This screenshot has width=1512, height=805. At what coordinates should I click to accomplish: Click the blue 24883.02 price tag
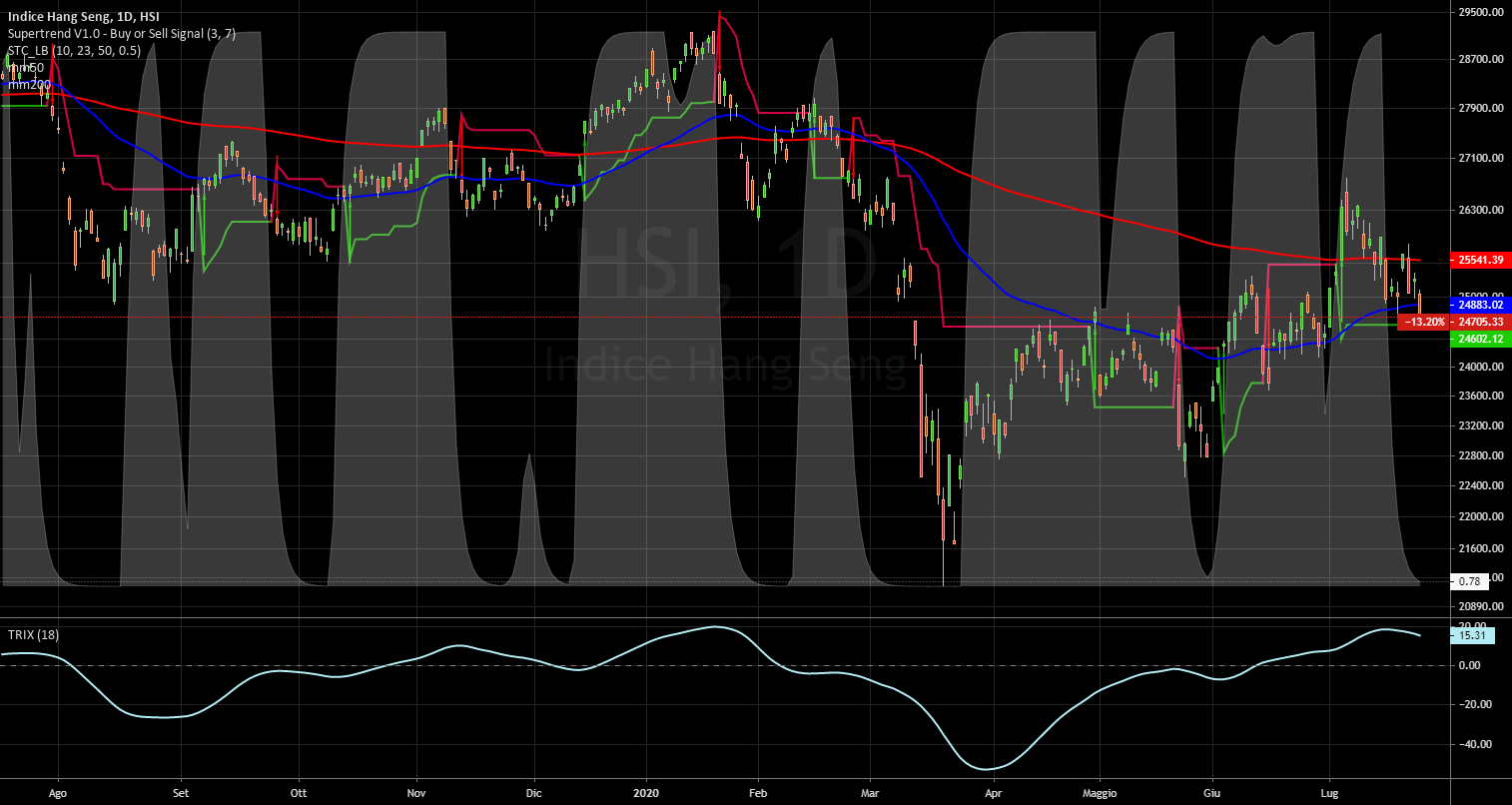[1481, 304]
